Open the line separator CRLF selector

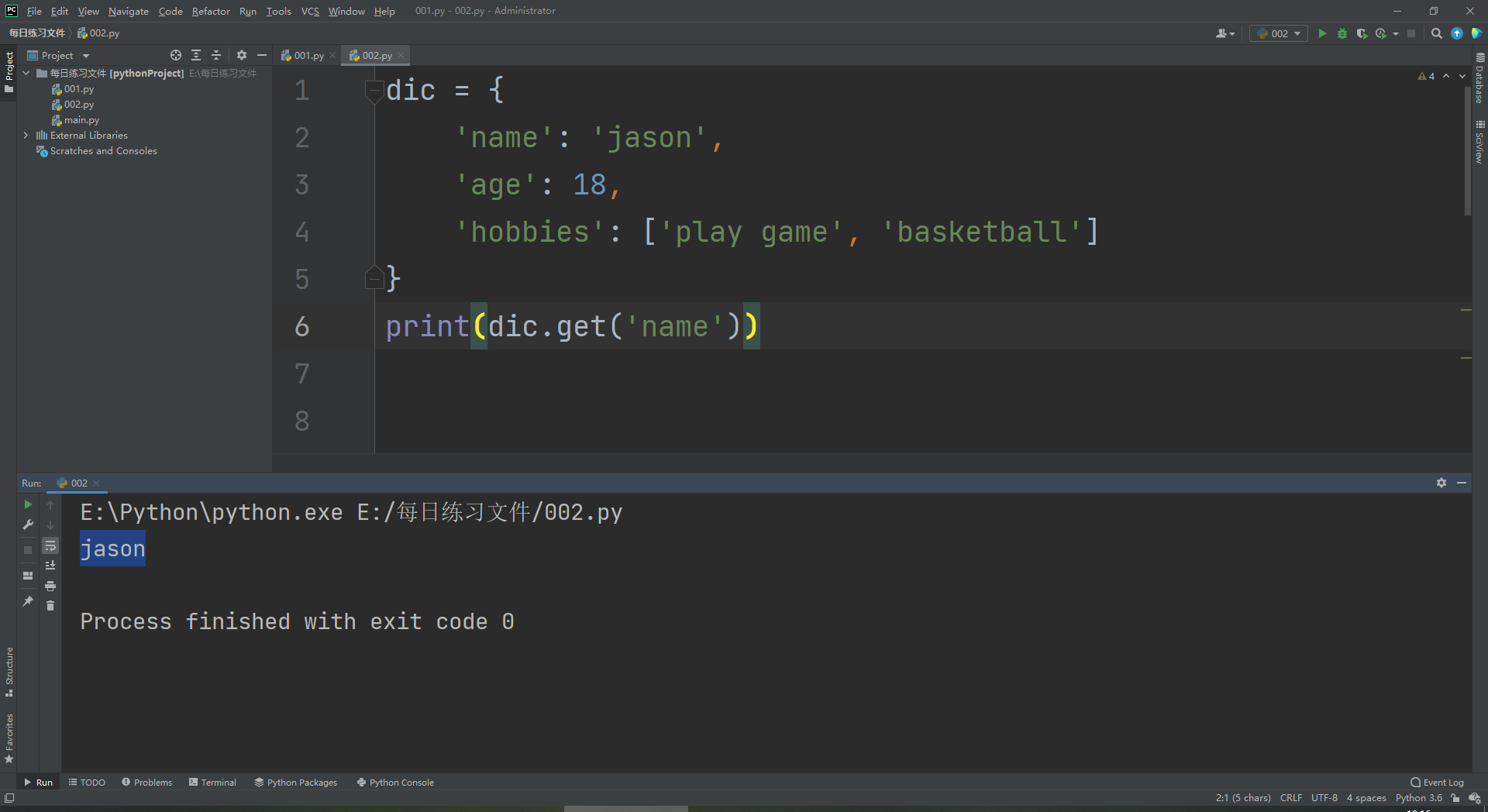pos(1291,798)
